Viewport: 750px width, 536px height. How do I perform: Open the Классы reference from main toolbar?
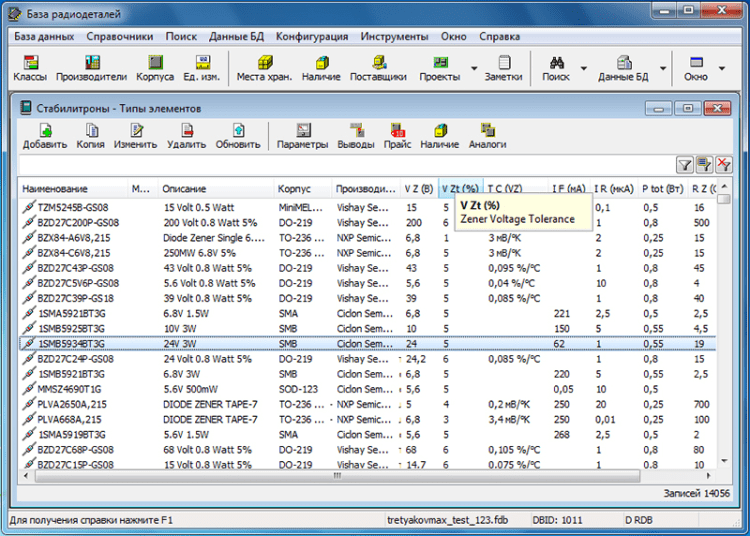29,68
